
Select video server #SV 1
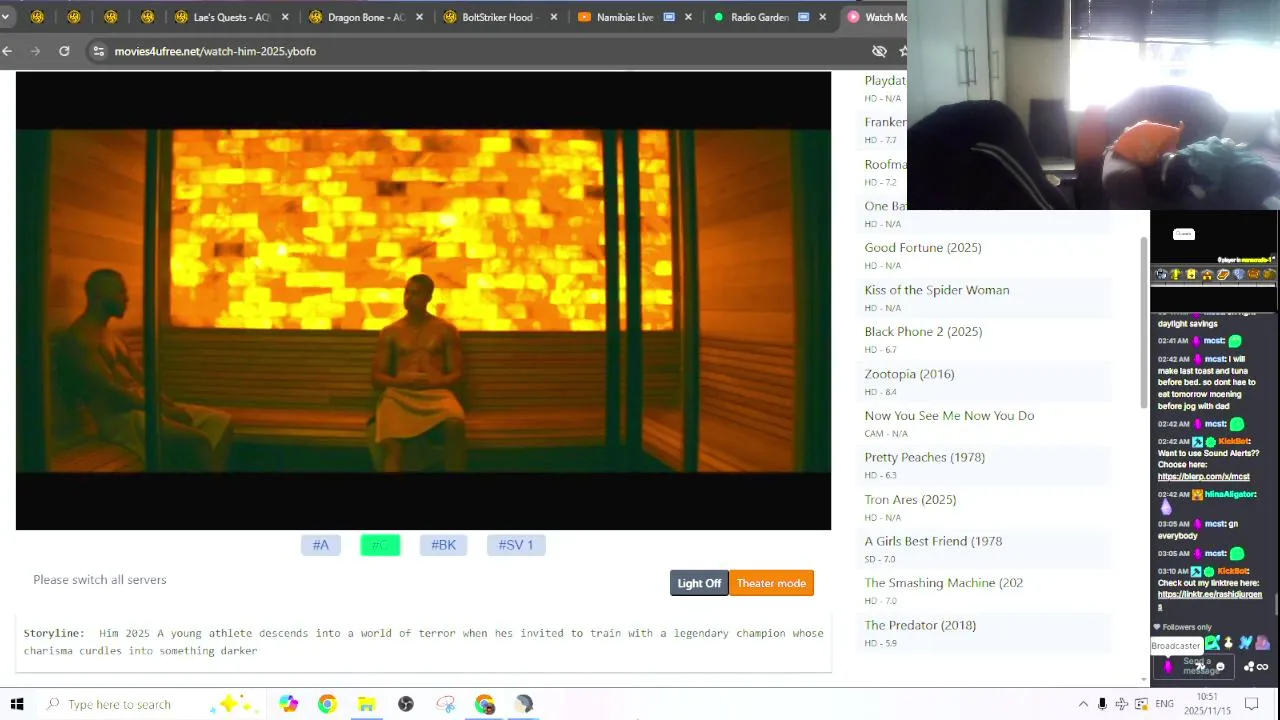(x=516, y=545)
